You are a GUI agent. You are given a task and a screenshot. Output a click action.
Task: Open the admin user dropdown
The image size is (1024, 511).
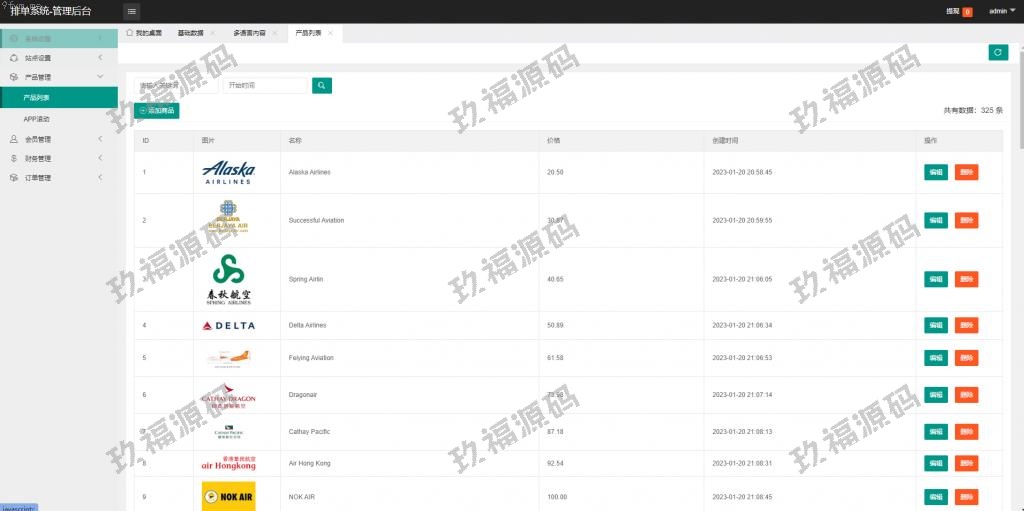pos(1000,11)
